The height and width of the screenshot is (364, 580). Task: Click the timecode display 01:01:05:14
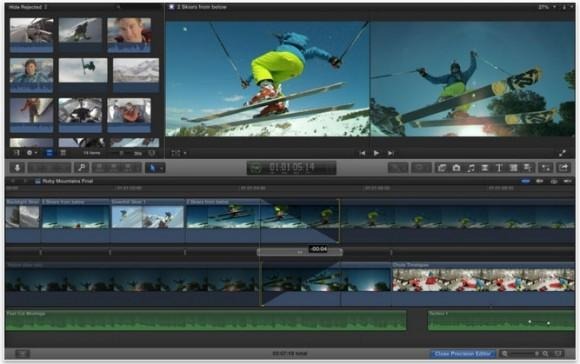pyautogui.click(x=291, y=168)
